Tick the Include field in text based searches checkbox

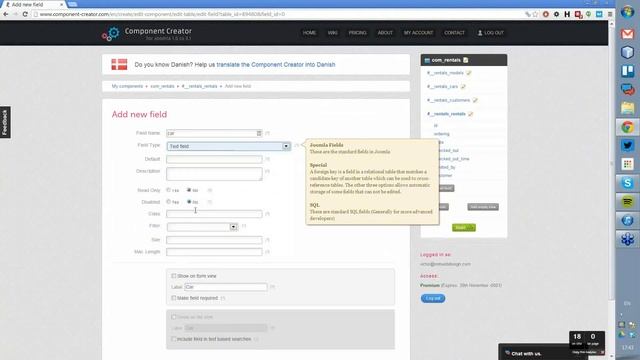(x=174, y=339)
